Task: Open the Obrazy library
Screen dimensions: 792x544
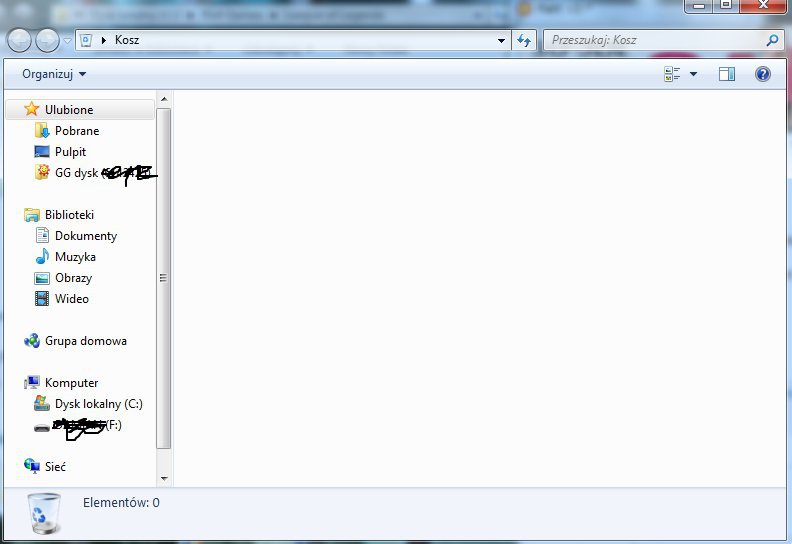Action: (x=73, y=278)
